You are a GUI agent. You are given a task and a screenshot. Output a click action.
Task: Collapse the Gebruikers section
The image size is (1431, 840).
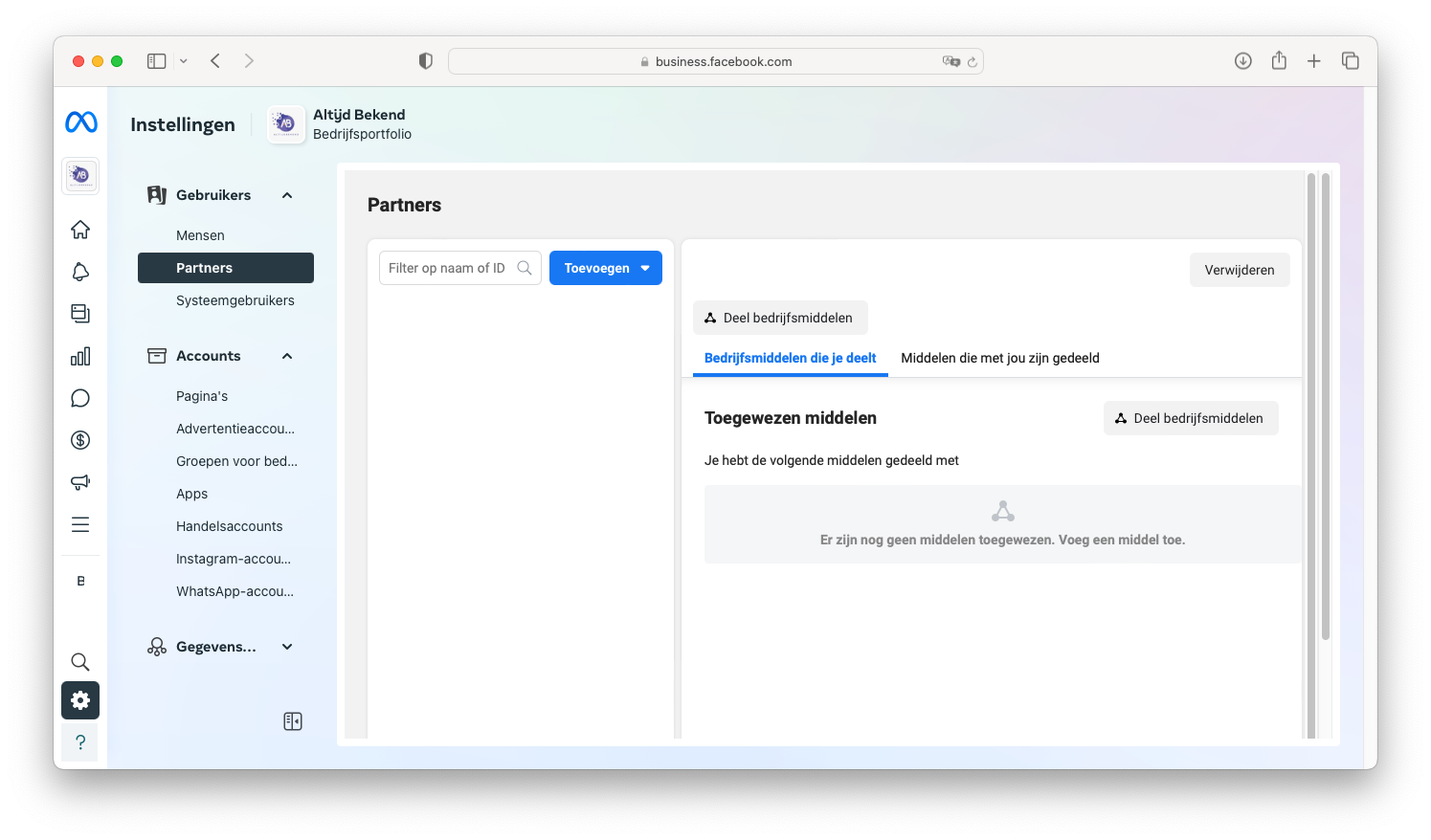point(286,195)
